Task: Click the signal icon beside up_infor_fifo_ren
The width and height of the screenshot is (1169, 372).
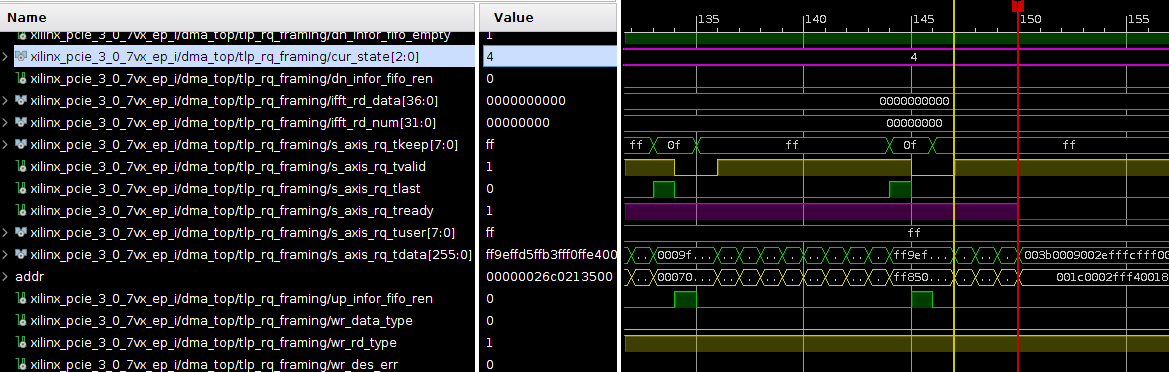Action: (x=22, y=298)
